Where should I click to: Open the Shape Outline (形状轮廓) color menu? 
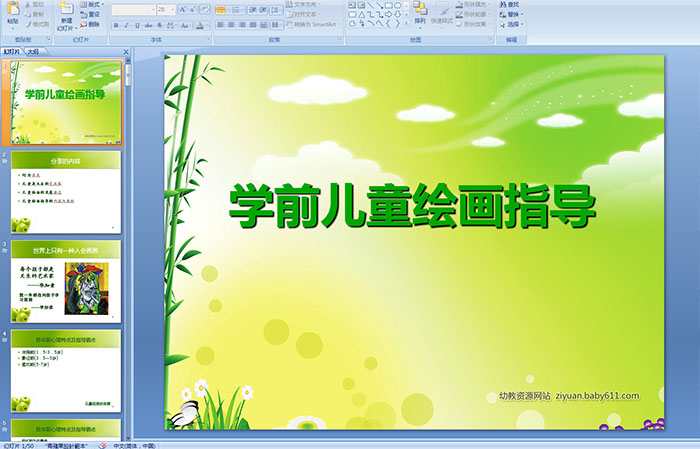[473, 14]
